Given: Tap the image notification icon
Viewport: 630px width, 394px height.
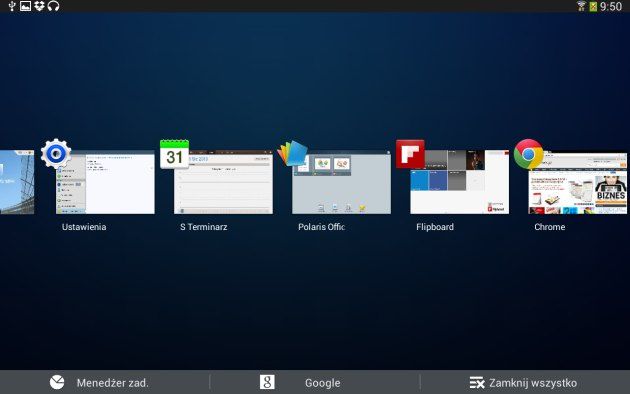Looking at the screenshot, I should [25, 6].
